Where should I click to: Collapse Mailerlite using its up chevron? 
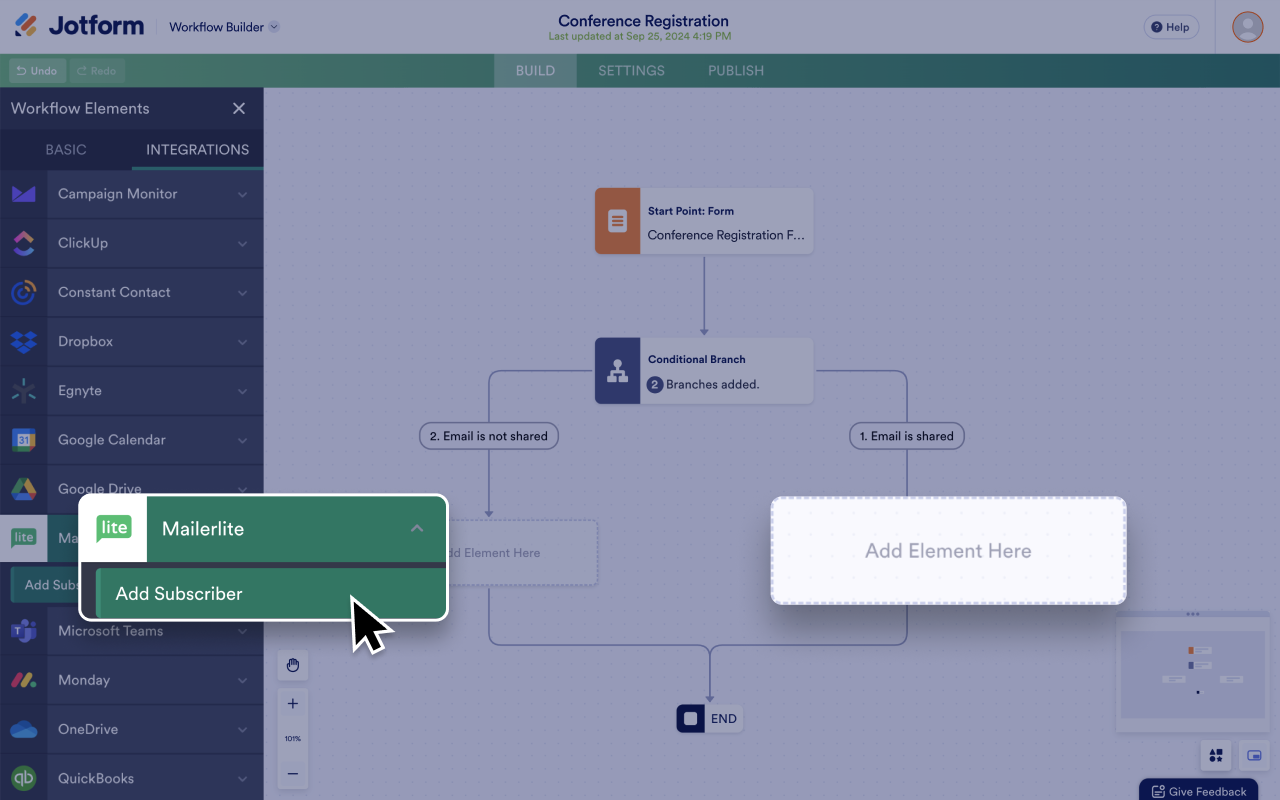coord(417,528)
